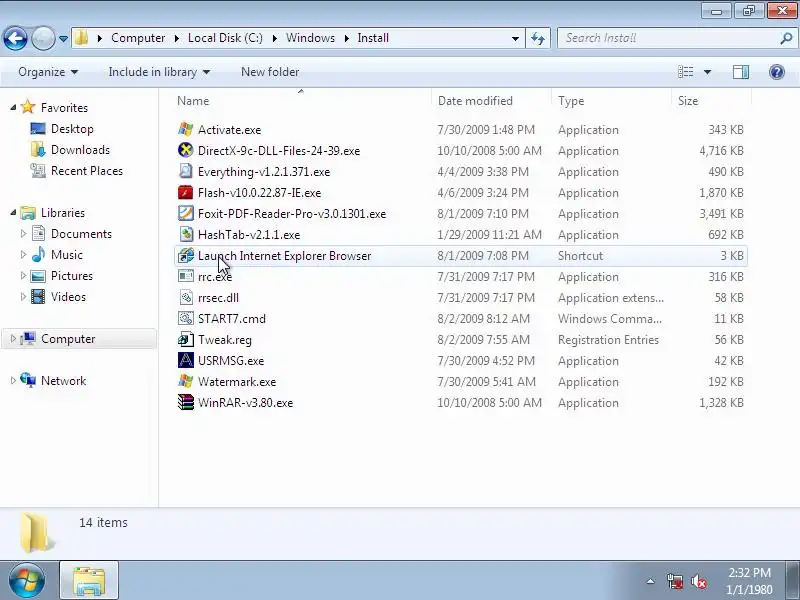Sort by the Name column header

(x=301, y=101)
